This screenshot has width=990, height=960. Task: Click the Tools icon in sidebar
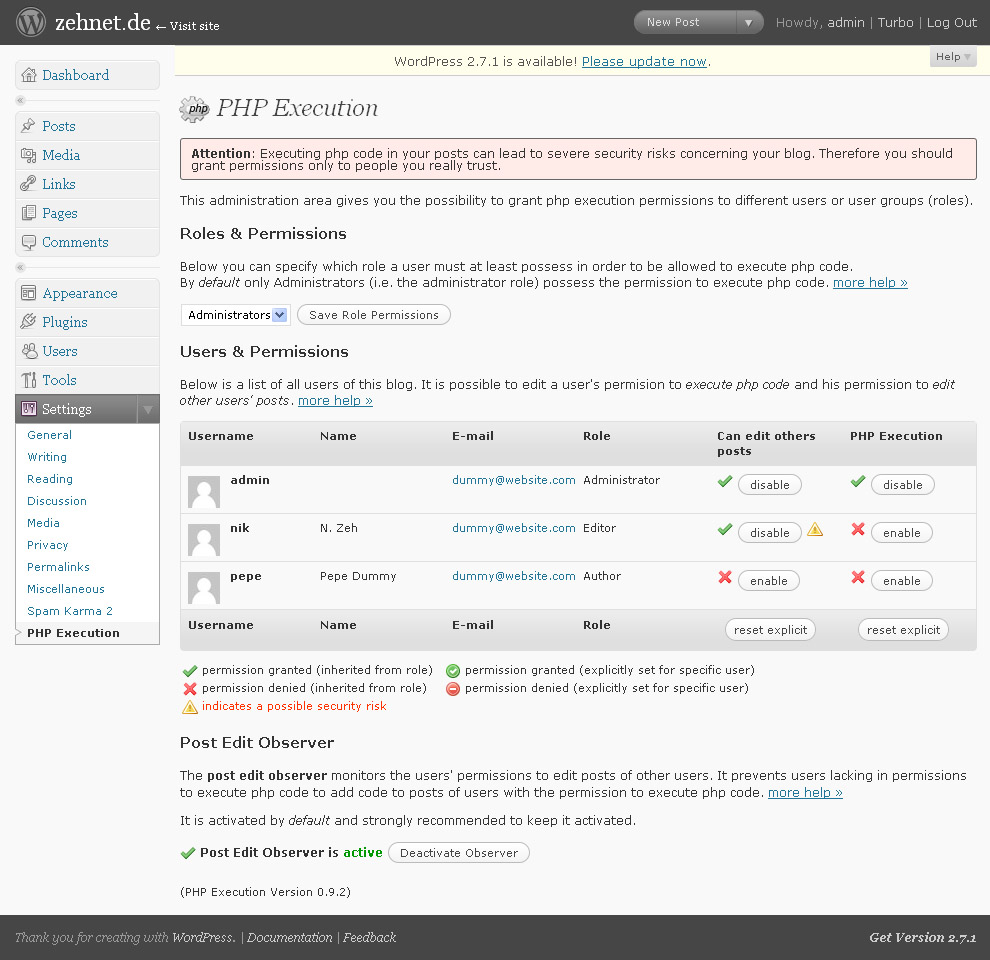28,380
